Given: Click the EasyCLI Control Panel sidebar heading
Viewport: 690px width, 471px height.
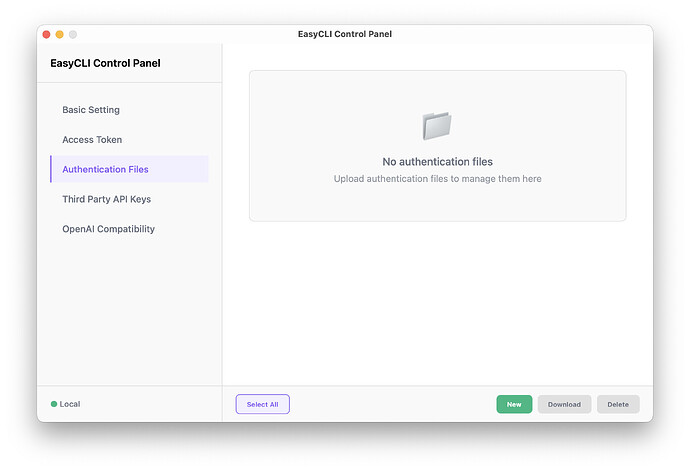Looking at the screenshot, I should 105,63.
